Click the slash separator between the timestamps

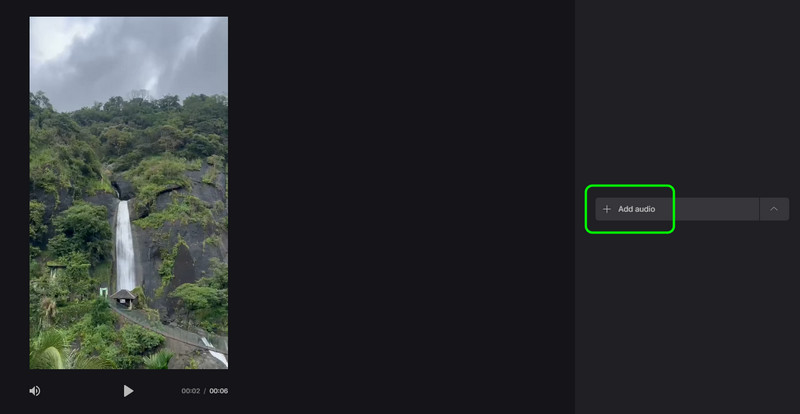(205, 391)
